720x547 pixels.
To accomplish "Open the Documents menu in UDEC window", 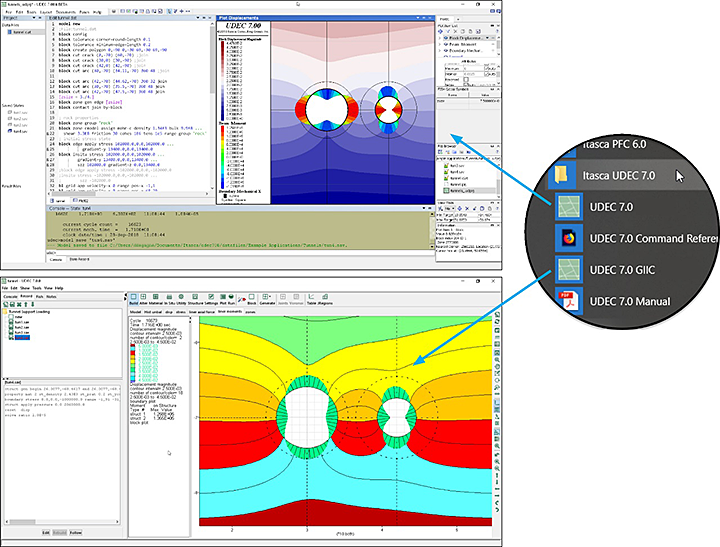I will [x=66, y=12].
